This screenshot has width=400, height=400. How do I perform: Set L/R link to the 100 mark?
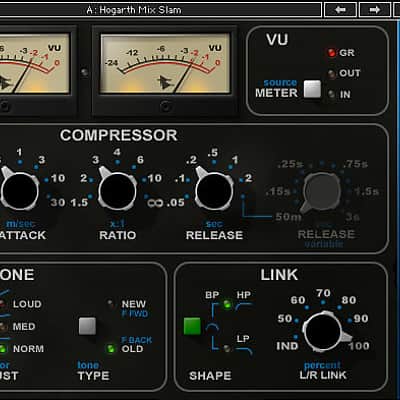coord(359,346)
